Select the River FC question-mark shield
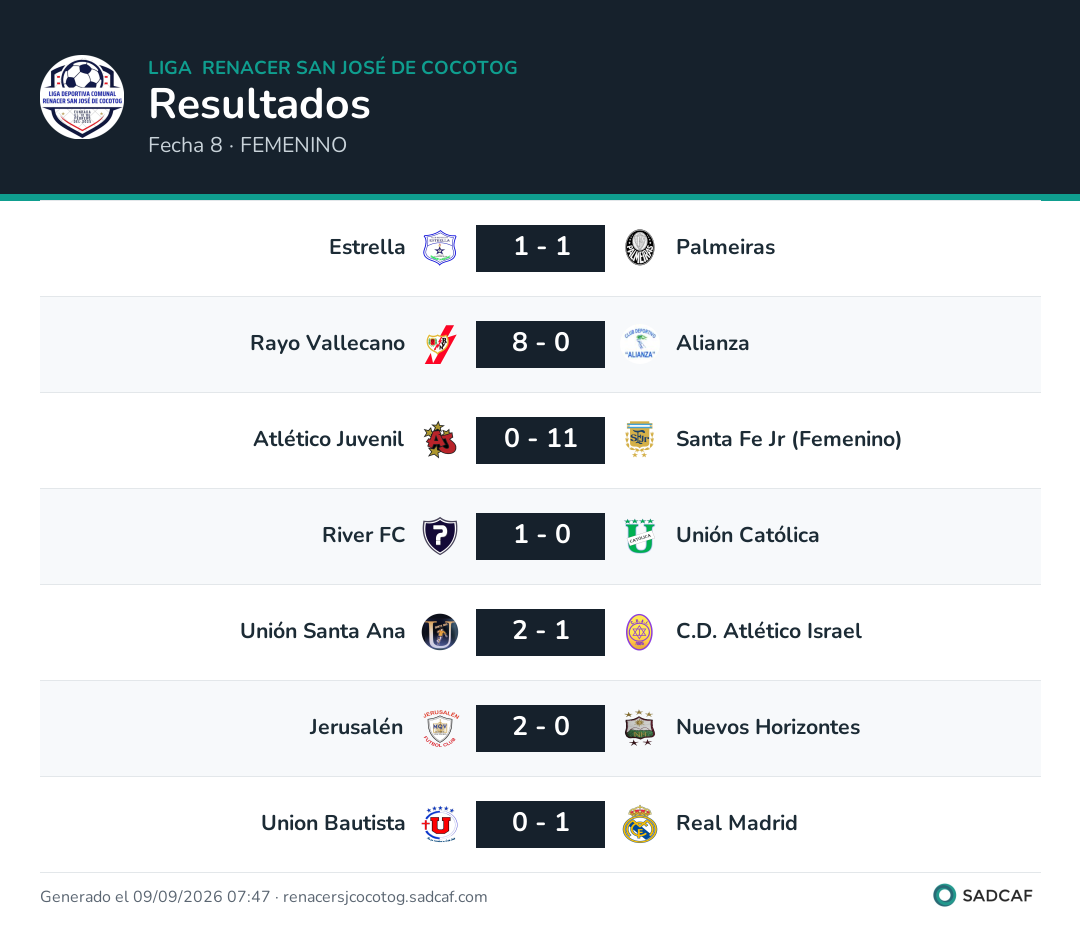 pos(440,536)
